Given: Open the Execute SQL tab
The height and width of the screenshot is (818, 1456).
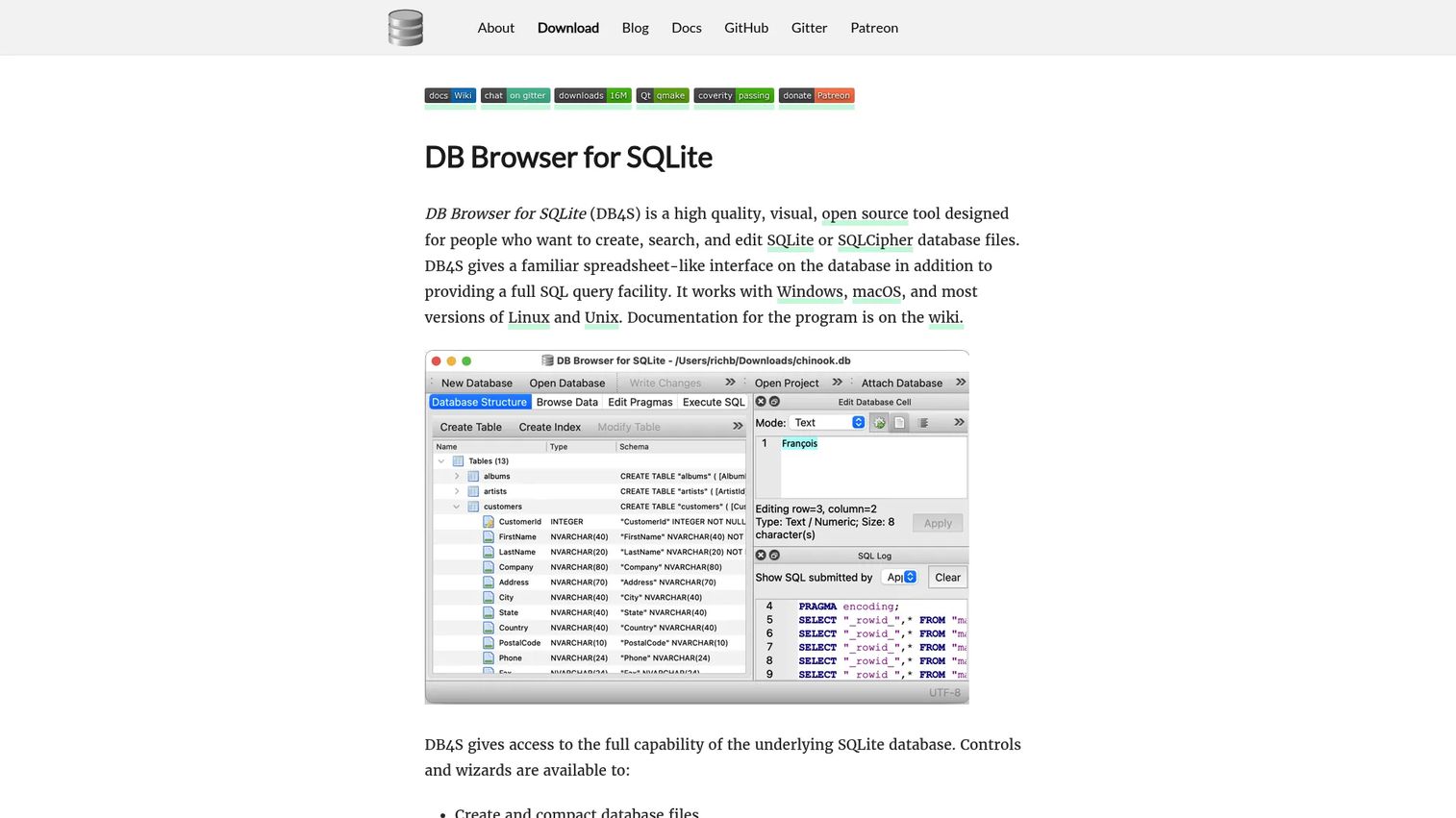Looking at the screenshot, I should coord(714,402).
